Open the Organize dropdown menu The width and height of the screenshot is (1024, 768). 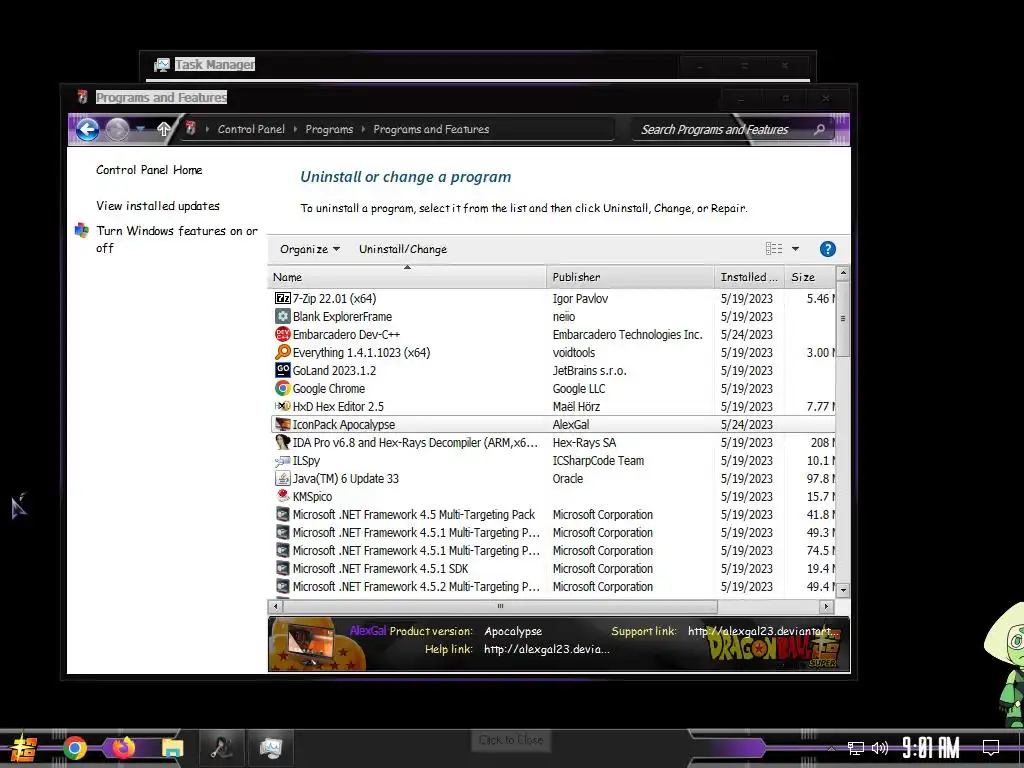click(310, 249)
